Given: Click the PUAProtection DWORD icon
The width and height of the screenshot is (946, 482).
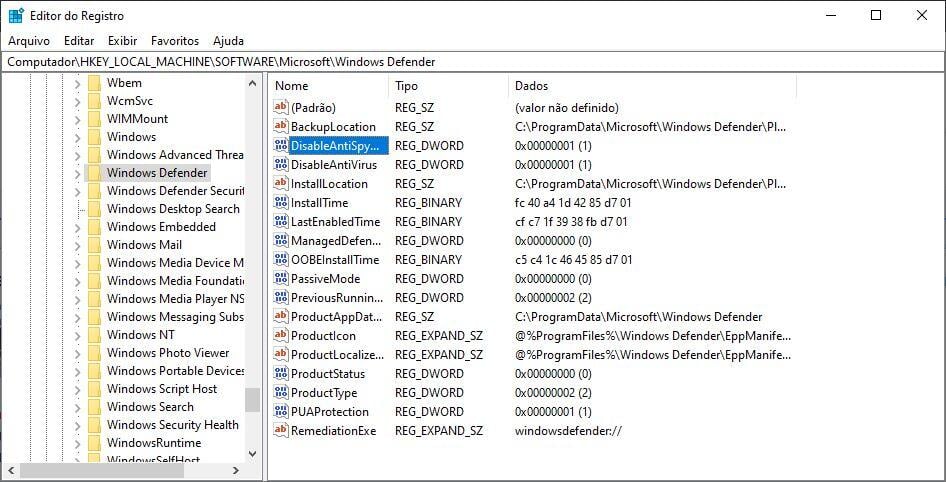Looking at the screenshot, I should click(x=281, y=411).
